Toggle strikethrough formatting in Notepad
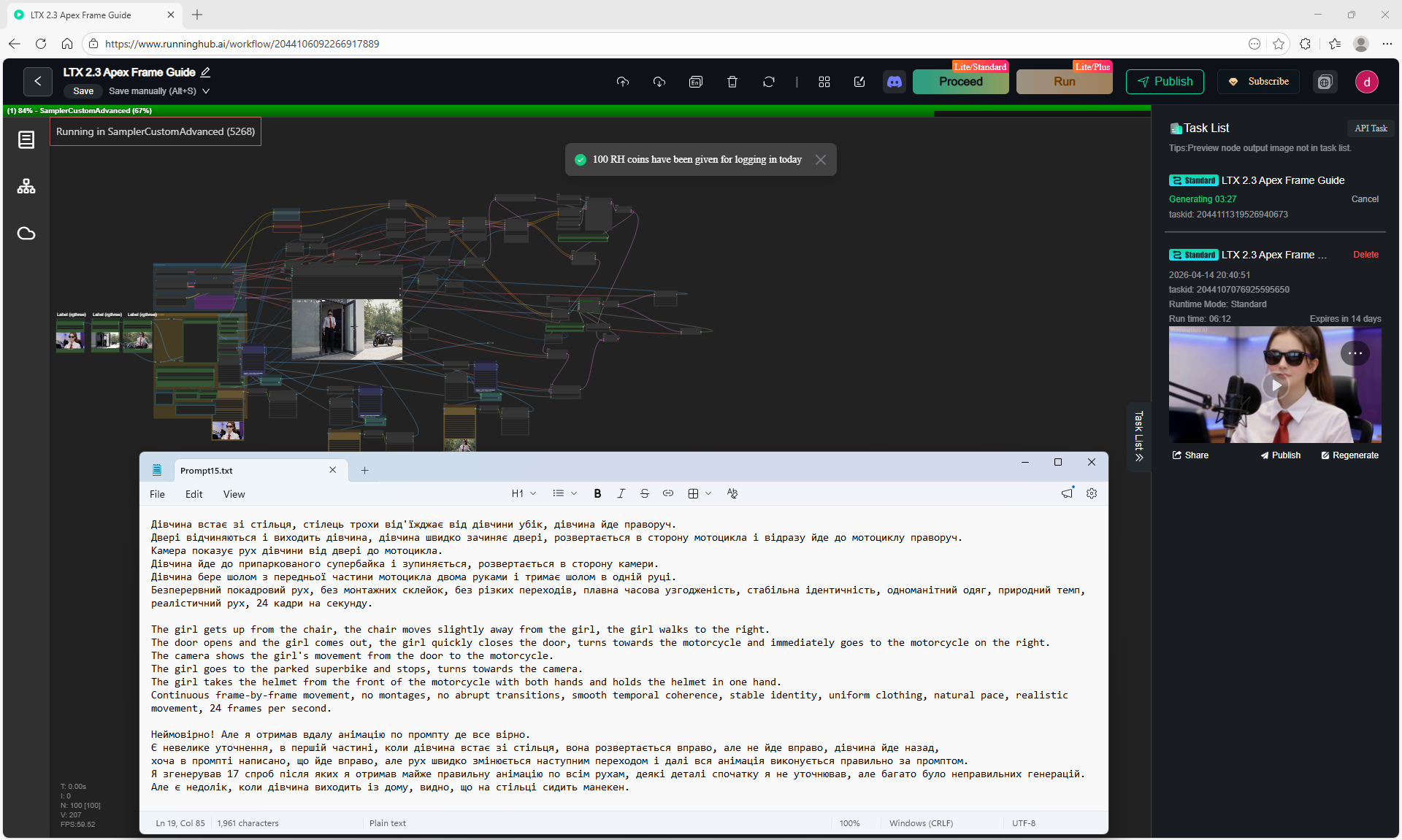 click(x=644, y=493)
